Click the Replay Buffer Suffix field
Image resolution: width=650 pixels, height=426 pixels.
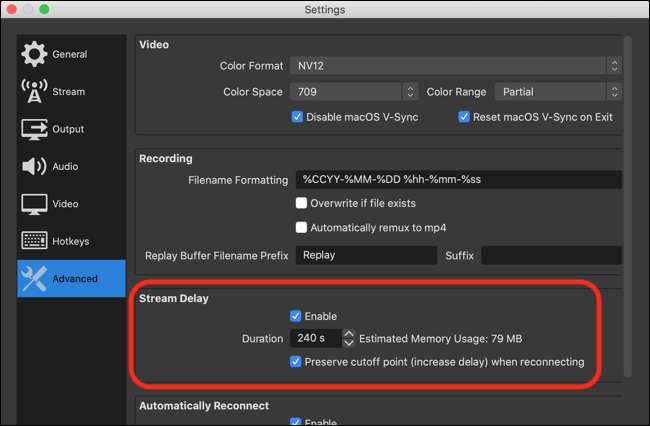coord(550,255)
